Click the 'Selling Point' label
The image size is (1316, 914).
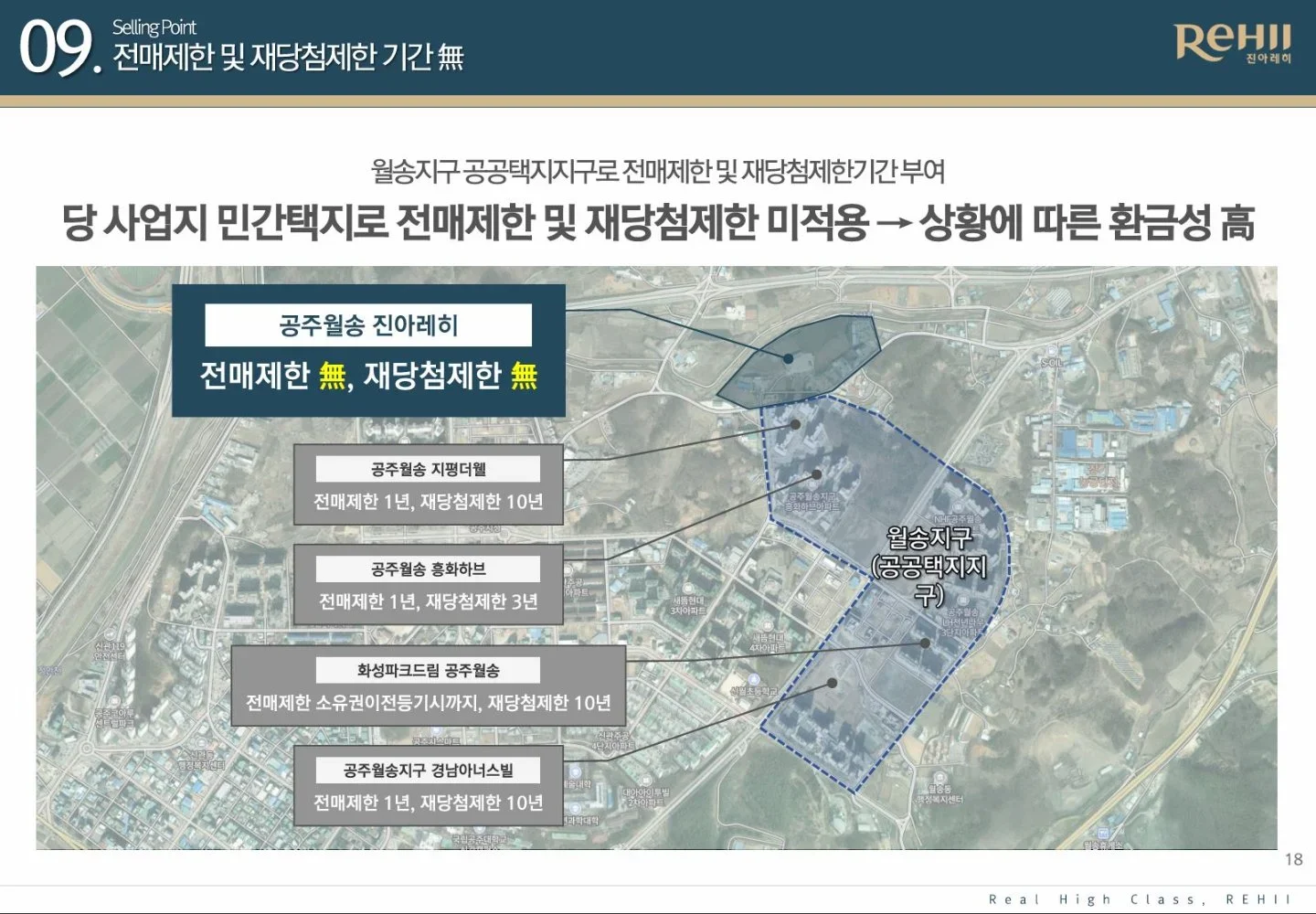(154, 27)
